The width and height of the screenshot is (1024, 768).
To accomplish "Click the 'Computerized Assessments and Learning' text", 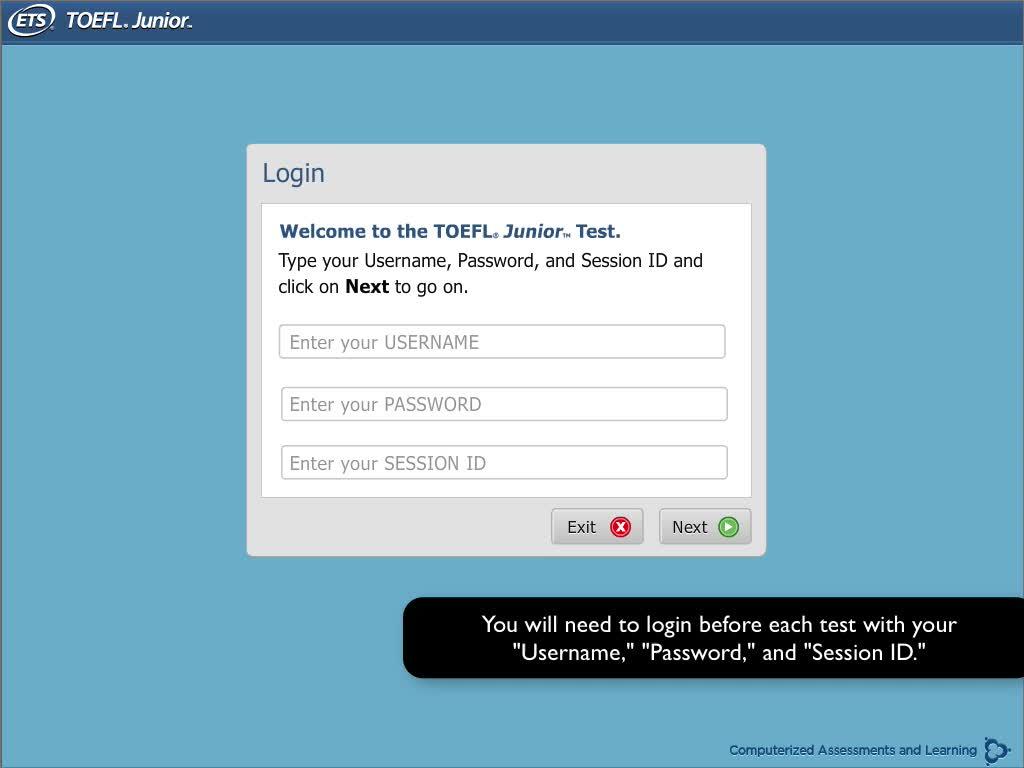I will [853, 750].
